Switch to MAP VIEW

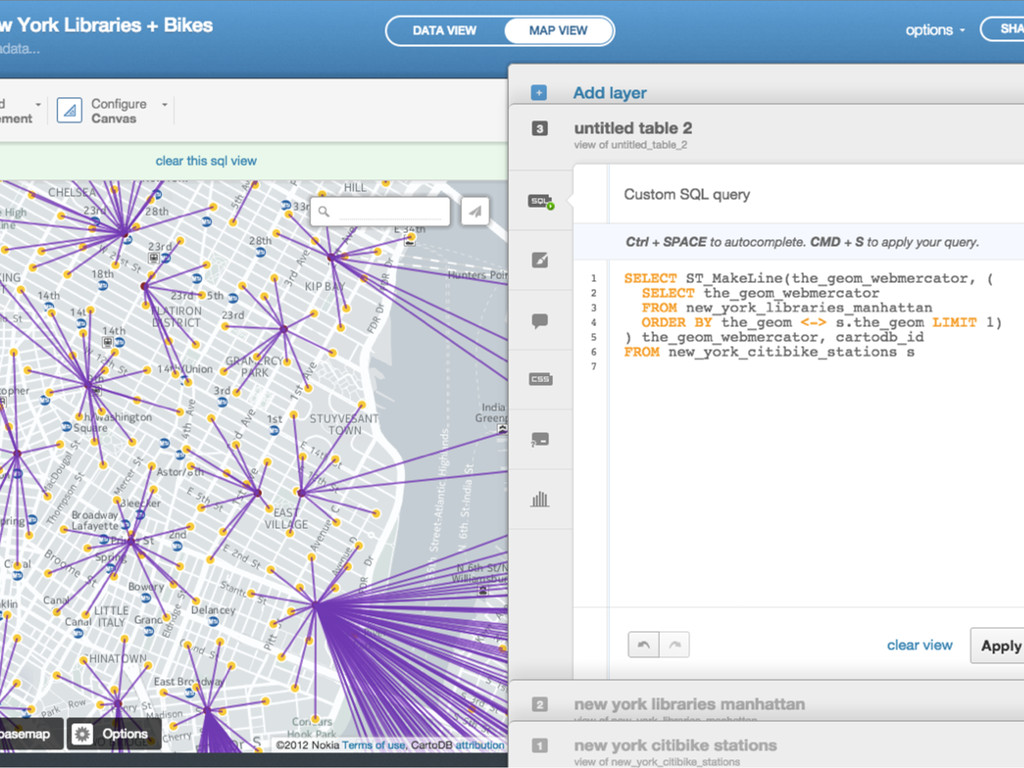(558, 31)
